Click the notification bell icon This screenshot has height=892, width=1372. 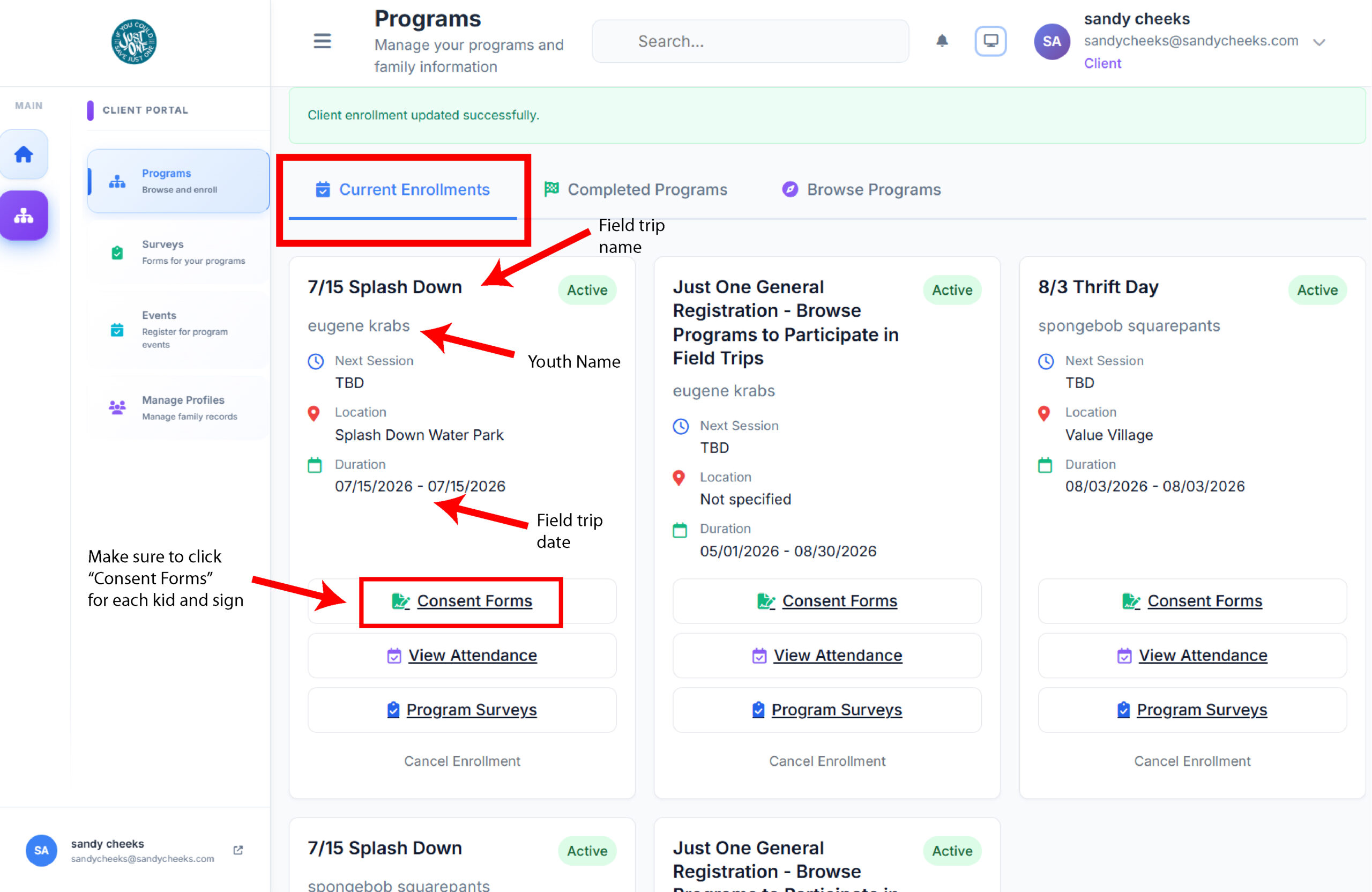point(942,41)
